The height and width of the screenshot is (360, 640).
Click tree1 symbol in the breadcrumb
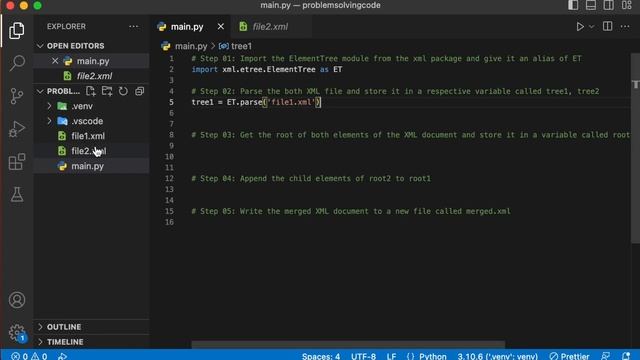point(241,46)
